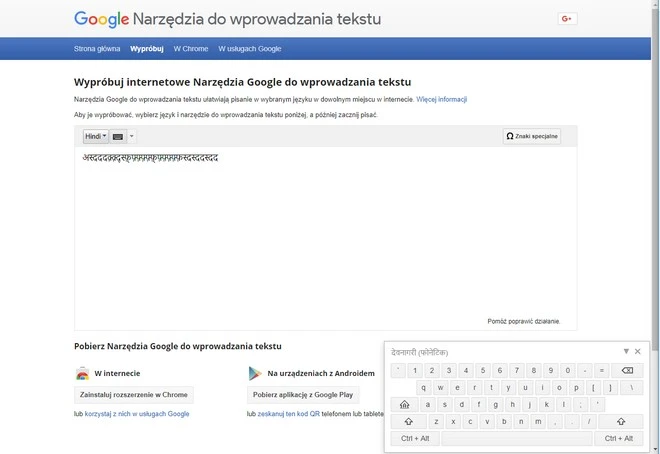Open Znaki specjalne special characters

[532, 136]
